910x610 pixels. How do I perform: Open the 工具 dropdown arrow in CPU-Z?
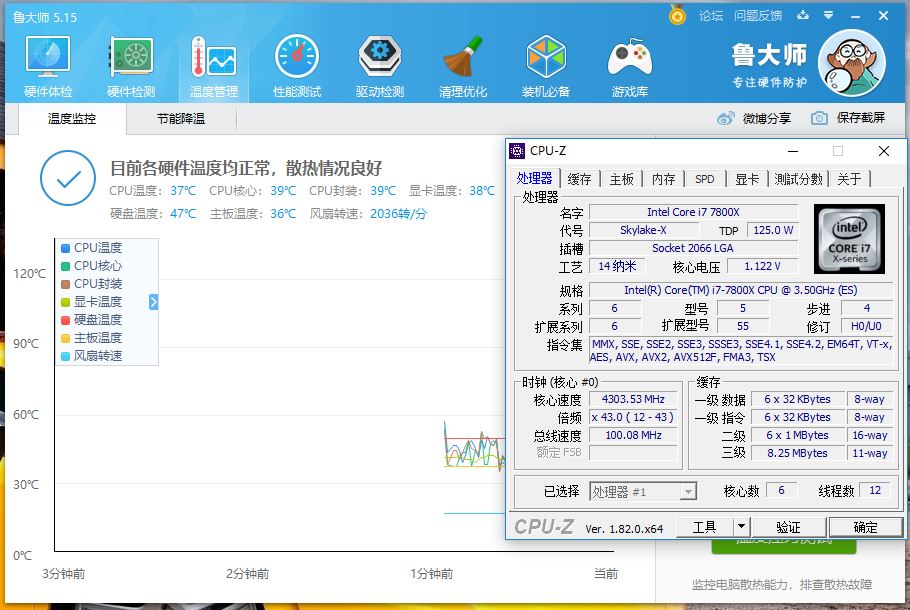pos(740,527)
